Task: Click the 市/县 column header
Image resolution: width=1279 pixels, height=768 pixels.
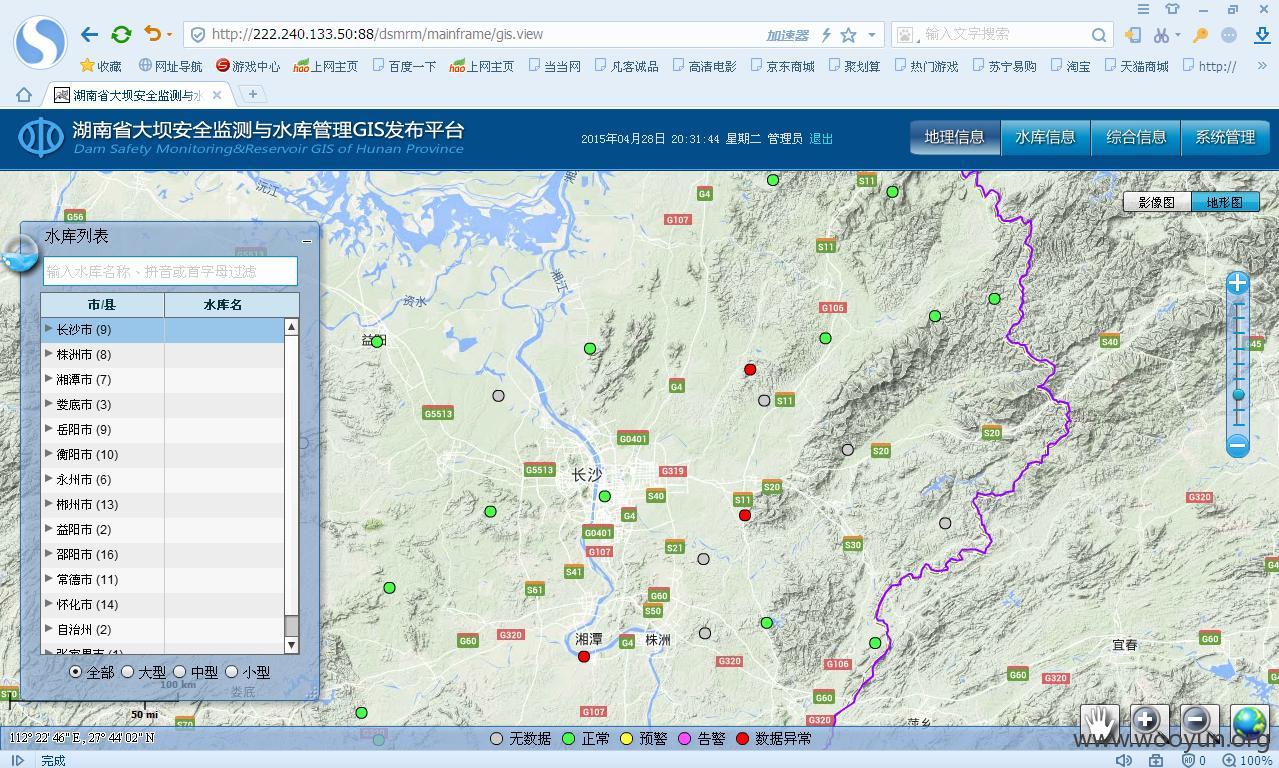Action: pyautogui.click(x=102, y=305)
